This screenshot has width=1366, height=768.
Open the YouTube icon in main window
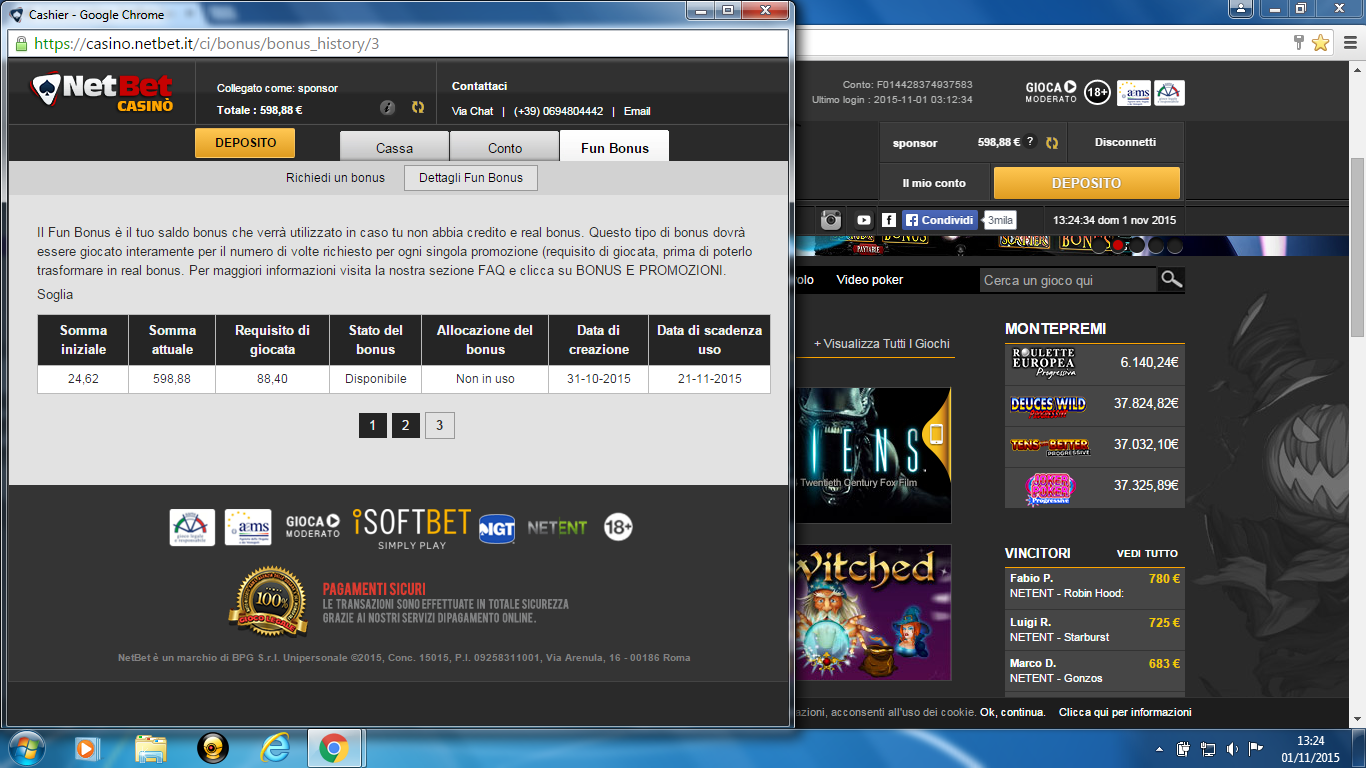864,220
